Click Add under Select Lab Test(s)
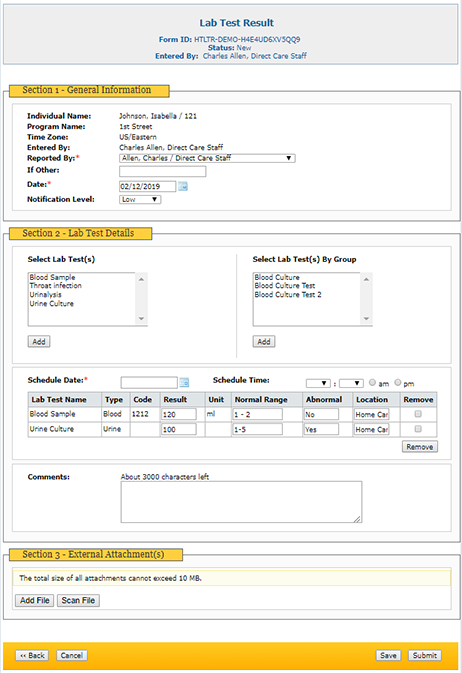This screenshot has width=462, height=673. coord(39,342)
